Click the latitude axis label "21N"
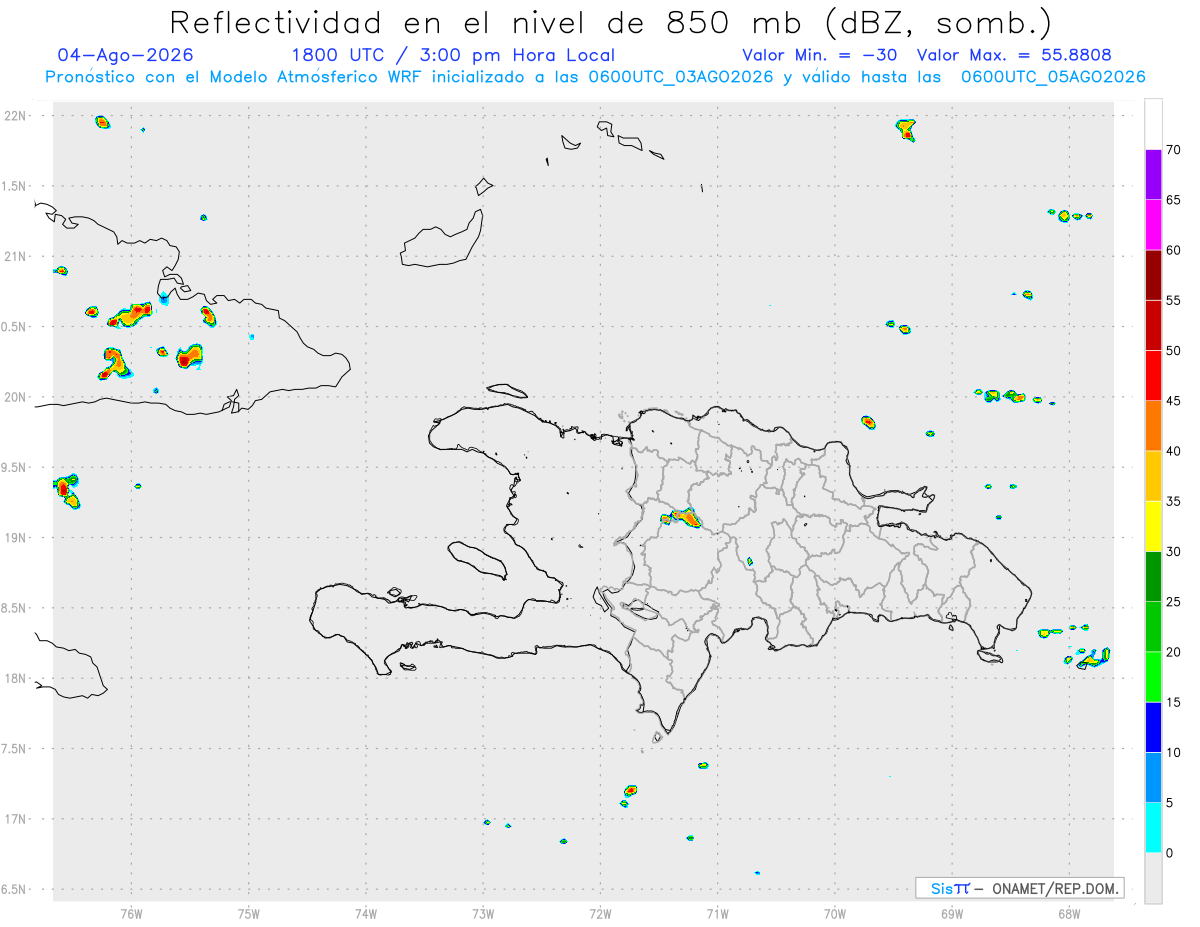This screenshot has height=927, width=1200. point(15,257)
